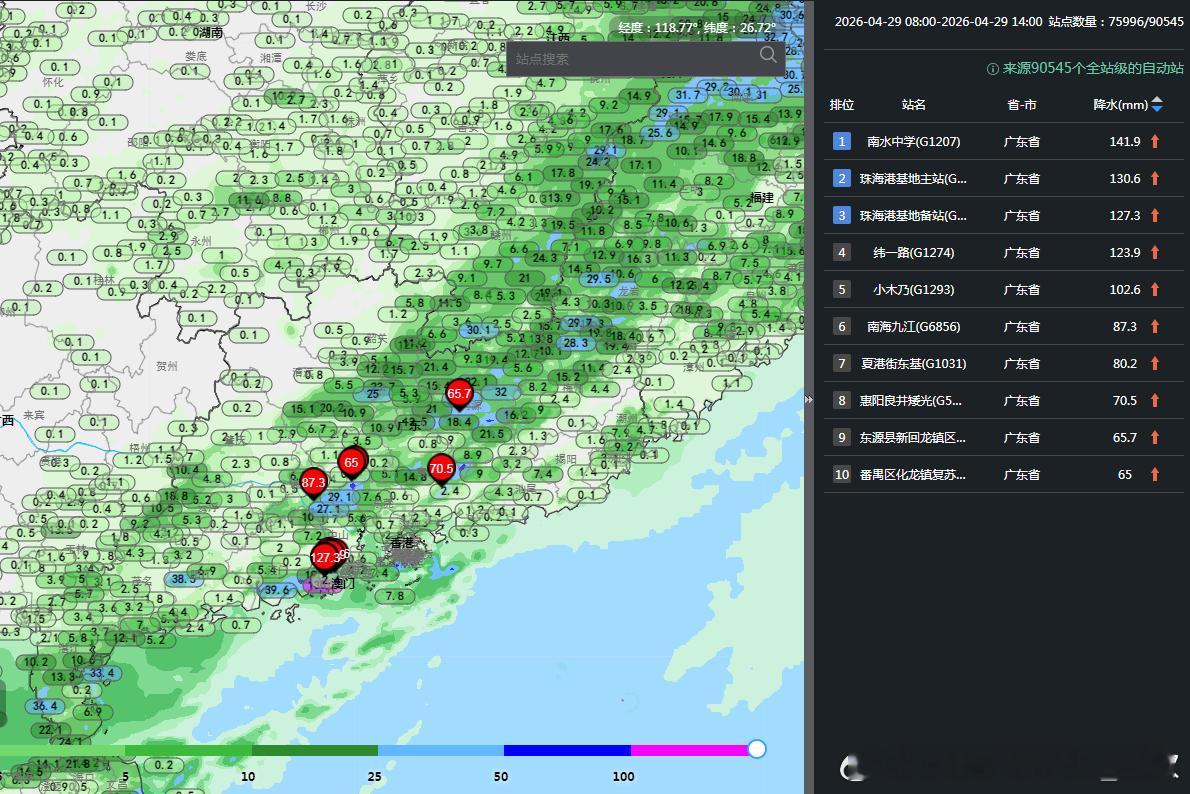Viewport: 1190px width, 794px height.
Task: Open the 来源90545个全站级的自动站 source link
Action: click(1093, 68)
